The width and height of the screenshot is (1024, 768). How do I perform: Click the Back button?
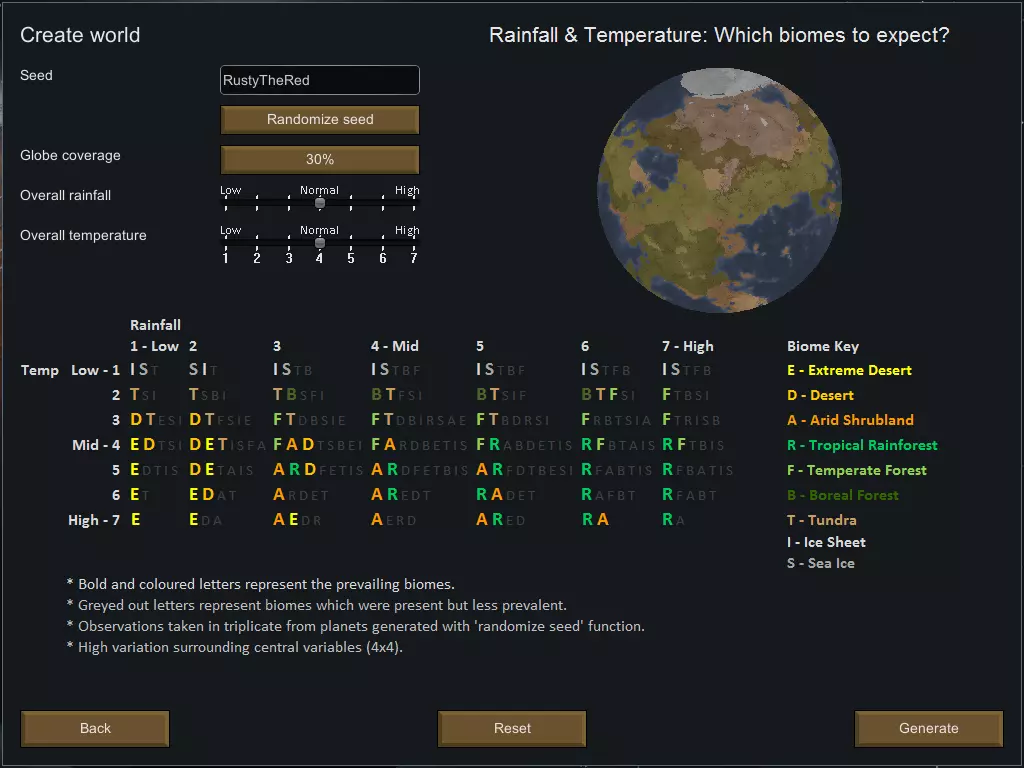95,728
